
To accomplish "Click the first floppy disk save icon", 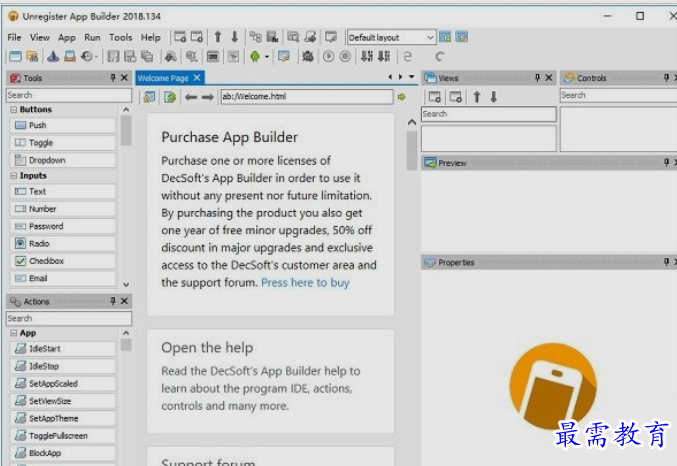I will click(113, 57).
